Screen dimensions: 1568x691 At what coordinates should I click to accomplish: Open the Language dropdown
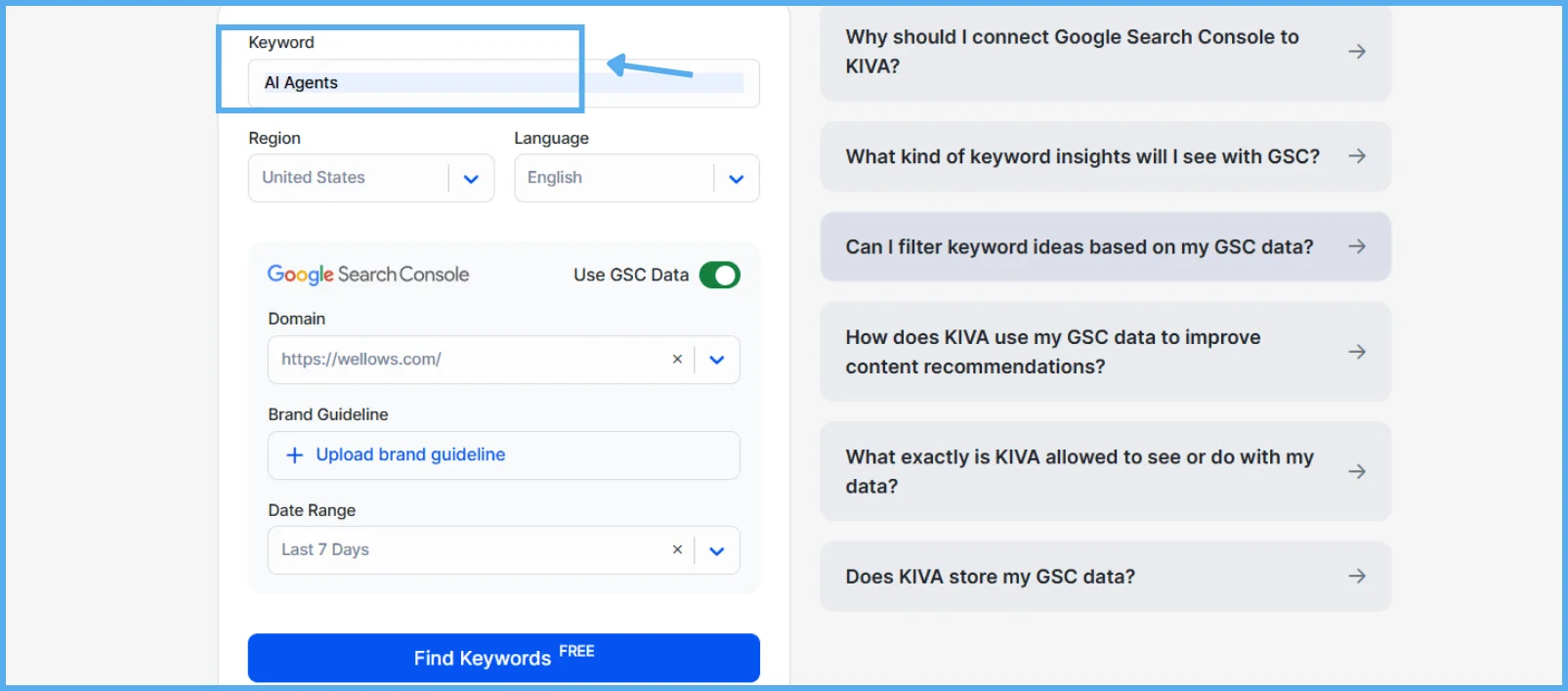pyautogui.click(x=737, y=179)
